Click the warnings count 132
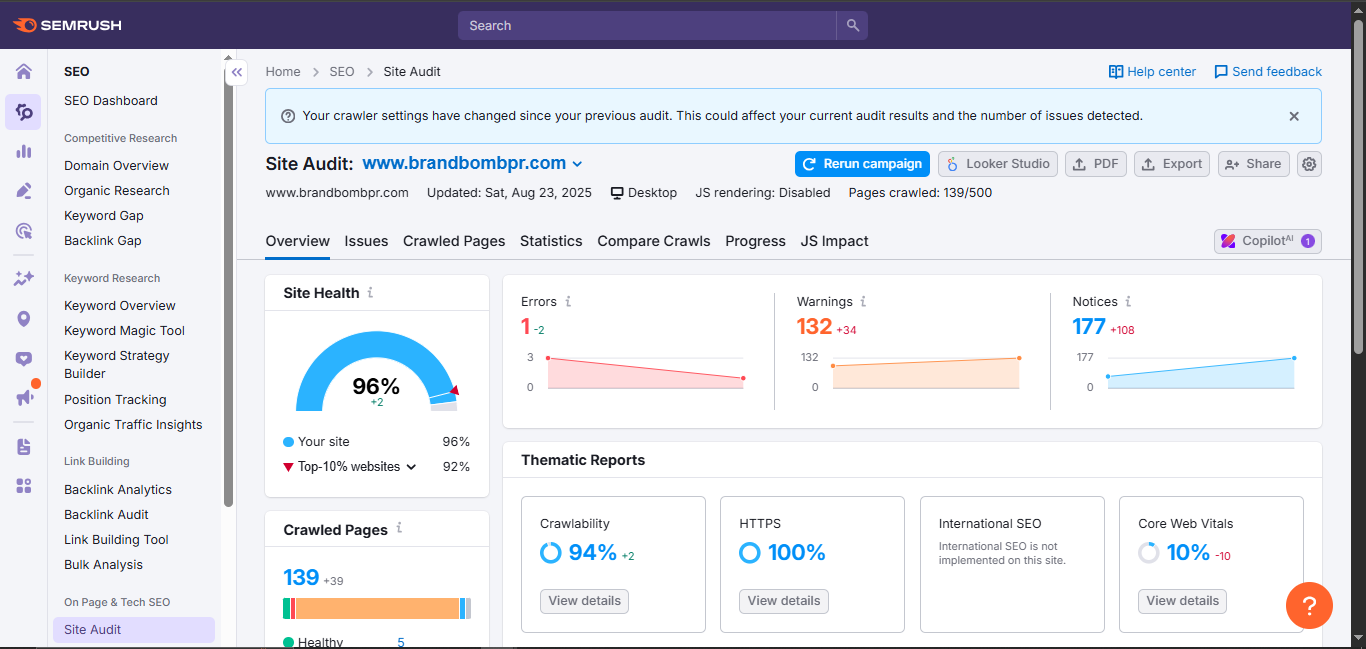This screenshot has height=649, width=1366. pos(814,327)
